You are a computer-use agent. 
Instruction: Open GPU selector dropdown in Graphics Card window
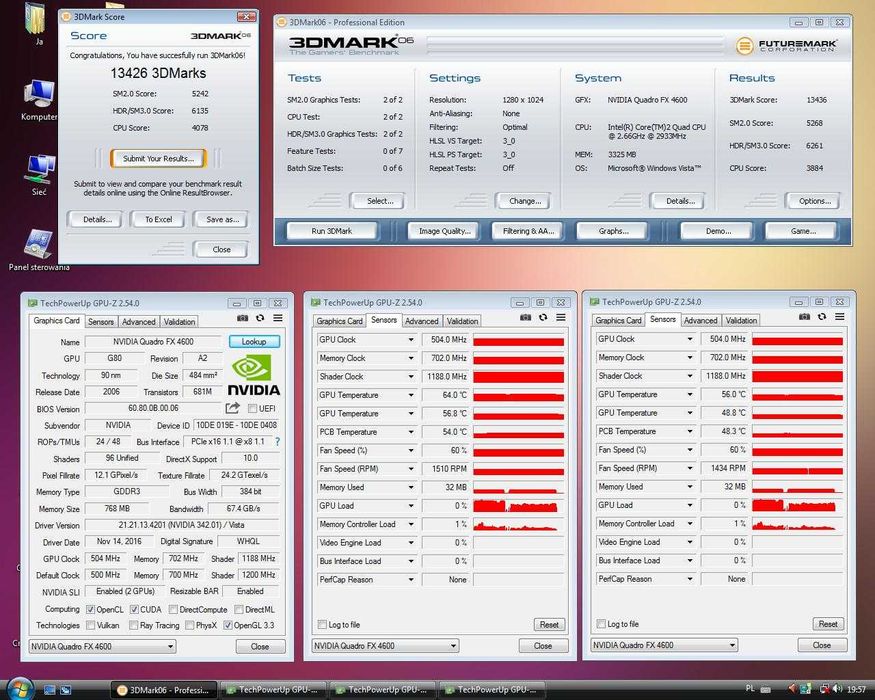102,646
